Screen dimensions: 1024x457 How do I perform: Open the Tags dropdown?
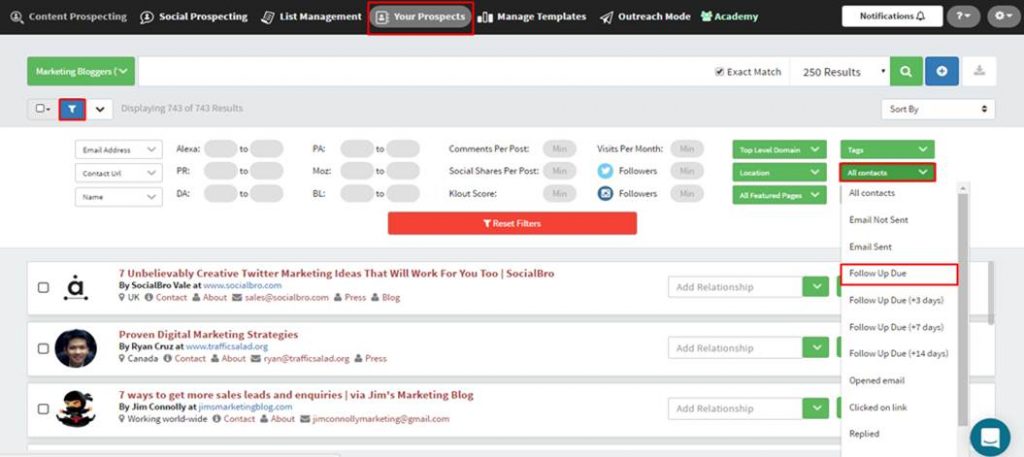pos(887,150)
